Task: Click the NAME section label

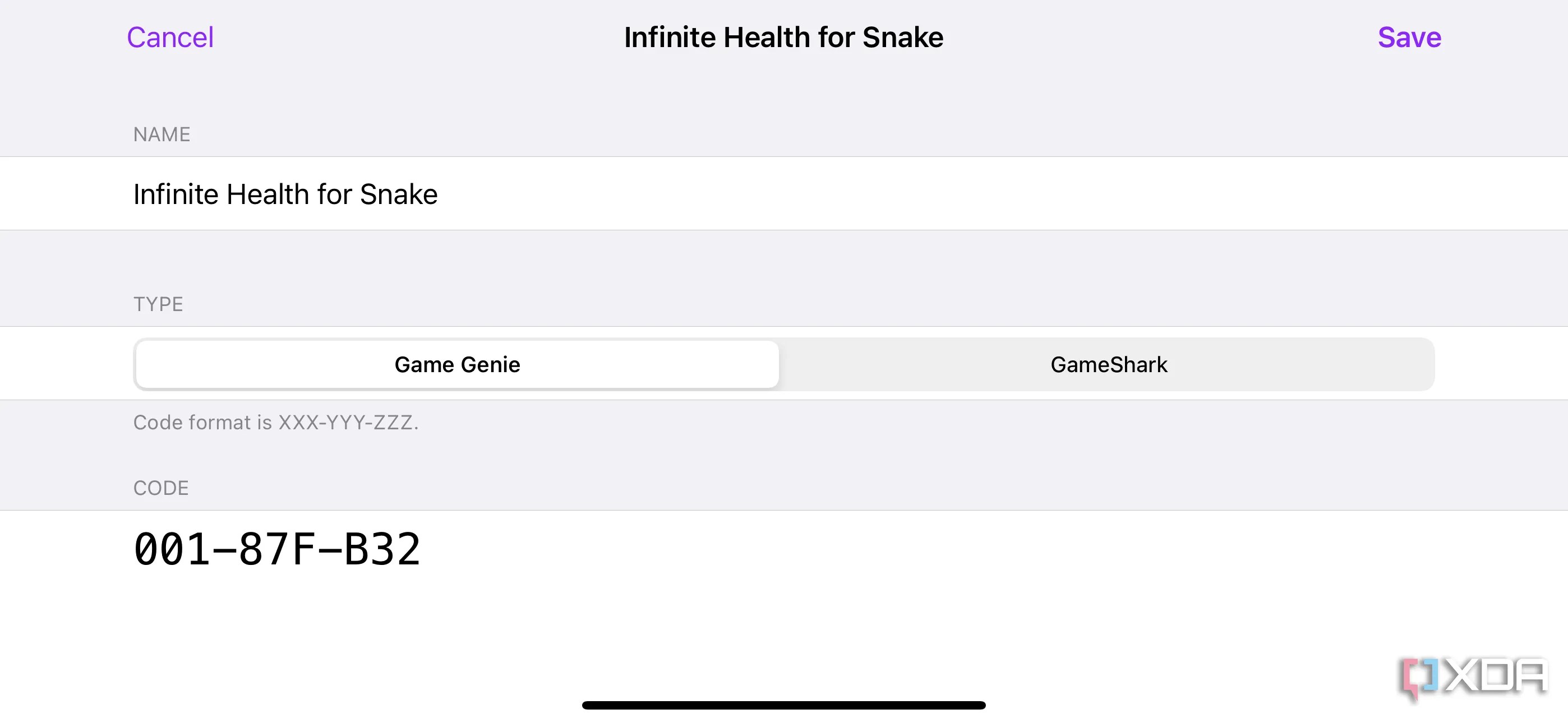Action: 162,134
